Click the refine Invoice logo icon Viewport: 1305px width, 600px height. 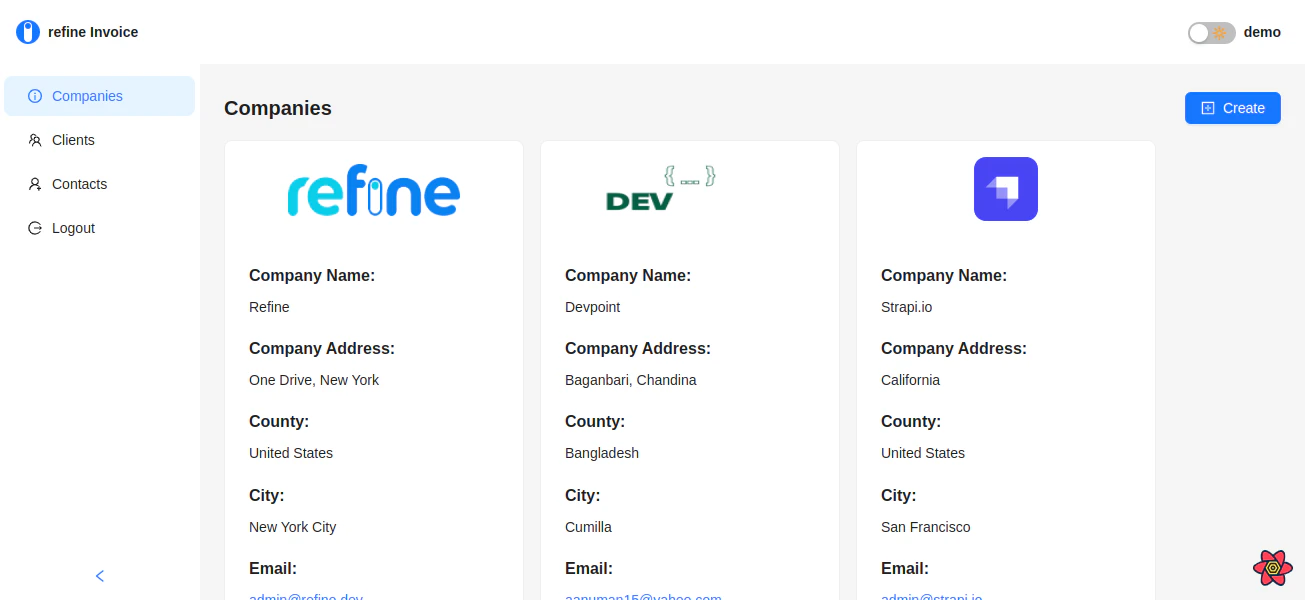pyautogui.click(x=28, y=31)
